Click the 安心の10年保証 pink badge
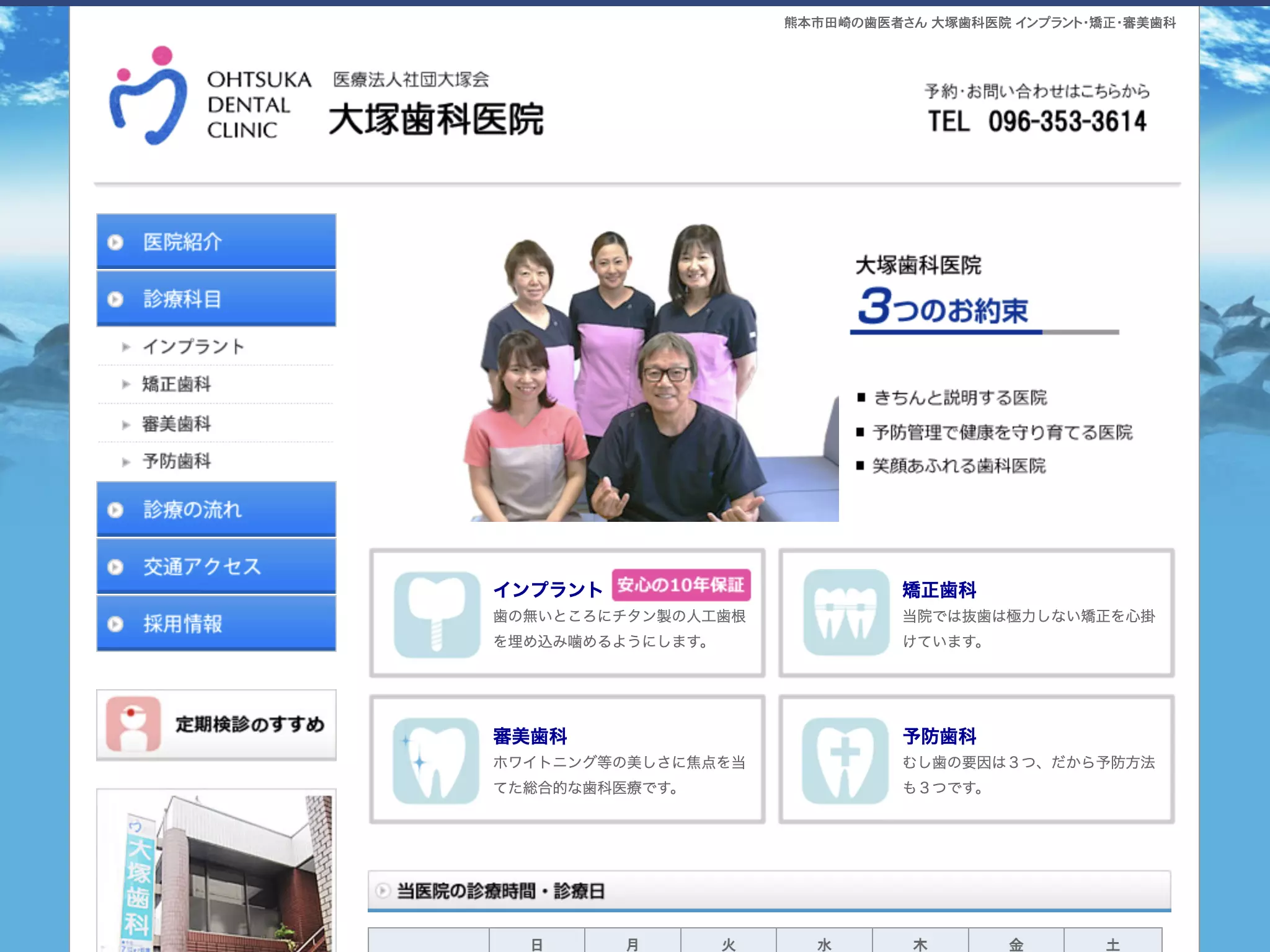Screen dimensions: 1270x952 click(x=681, y=585)
